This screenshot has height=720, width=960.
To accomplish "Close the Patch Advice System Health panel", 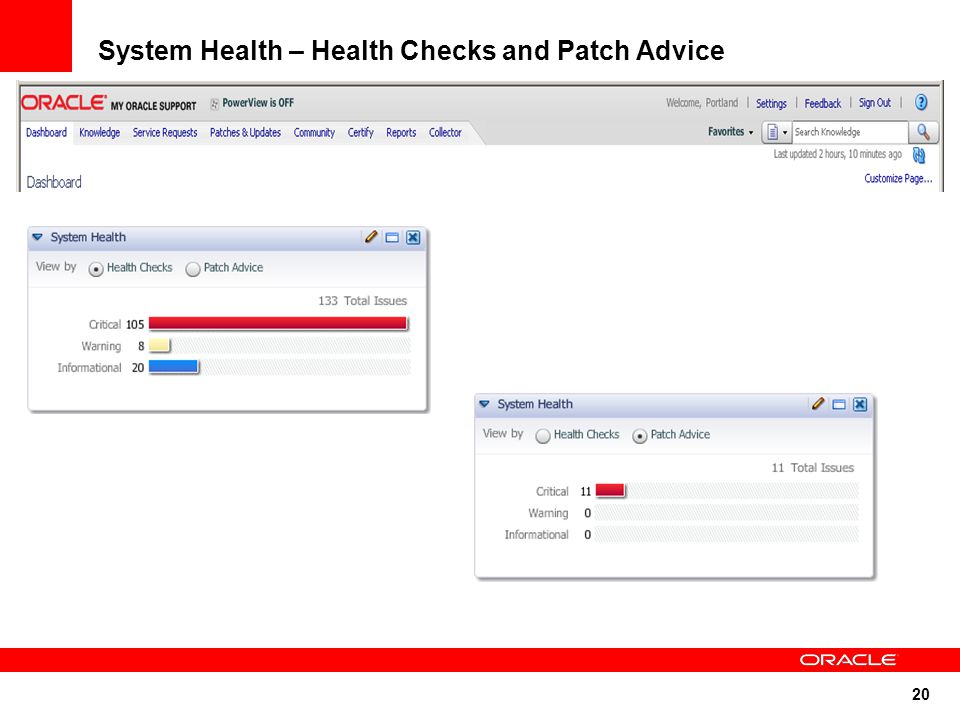I will (860, 405).
